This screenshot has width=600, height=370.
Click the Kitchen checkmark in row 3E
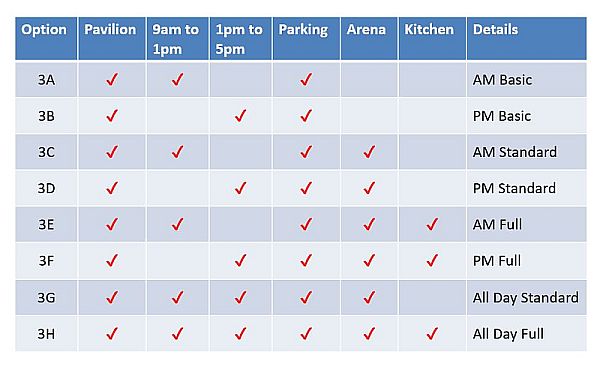tap(432, 224)
